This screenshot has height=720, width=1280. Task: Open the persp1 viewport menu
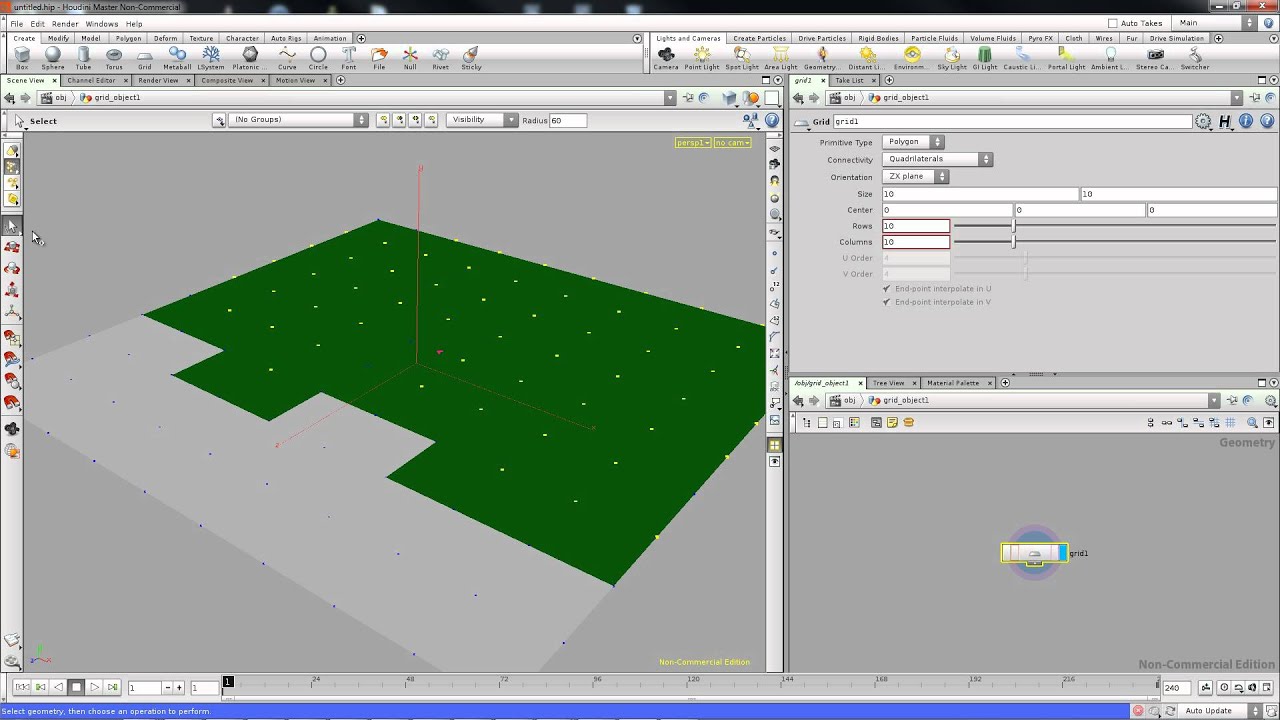click(693, 143)
